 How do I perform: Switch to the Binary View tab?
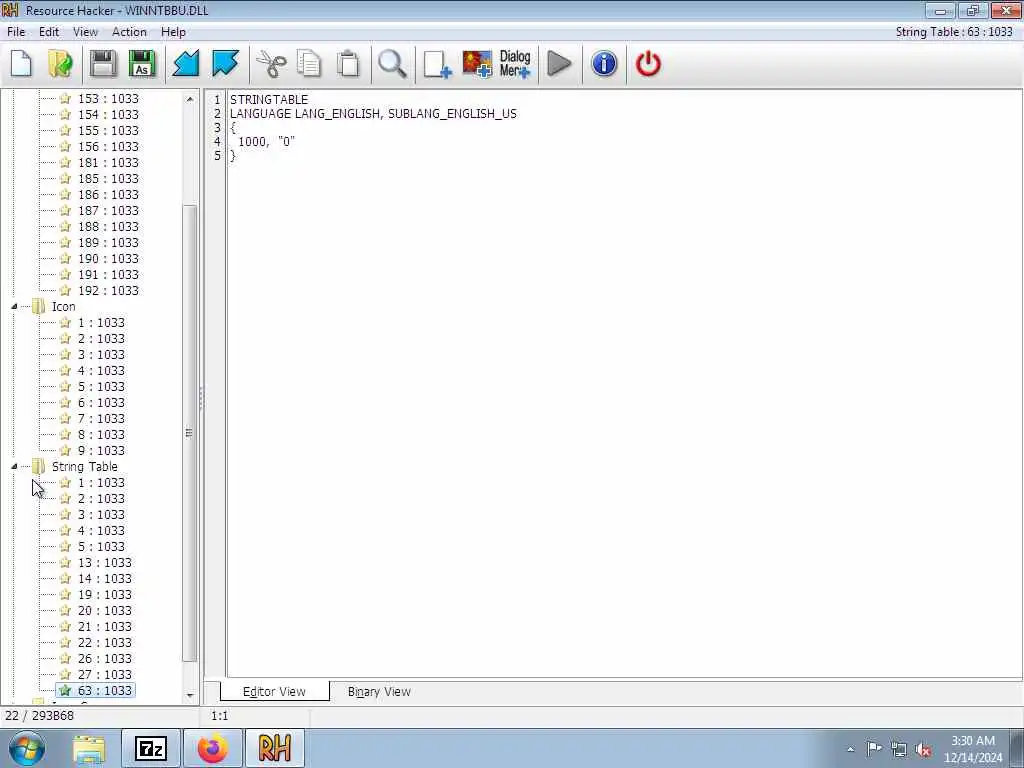379,692
